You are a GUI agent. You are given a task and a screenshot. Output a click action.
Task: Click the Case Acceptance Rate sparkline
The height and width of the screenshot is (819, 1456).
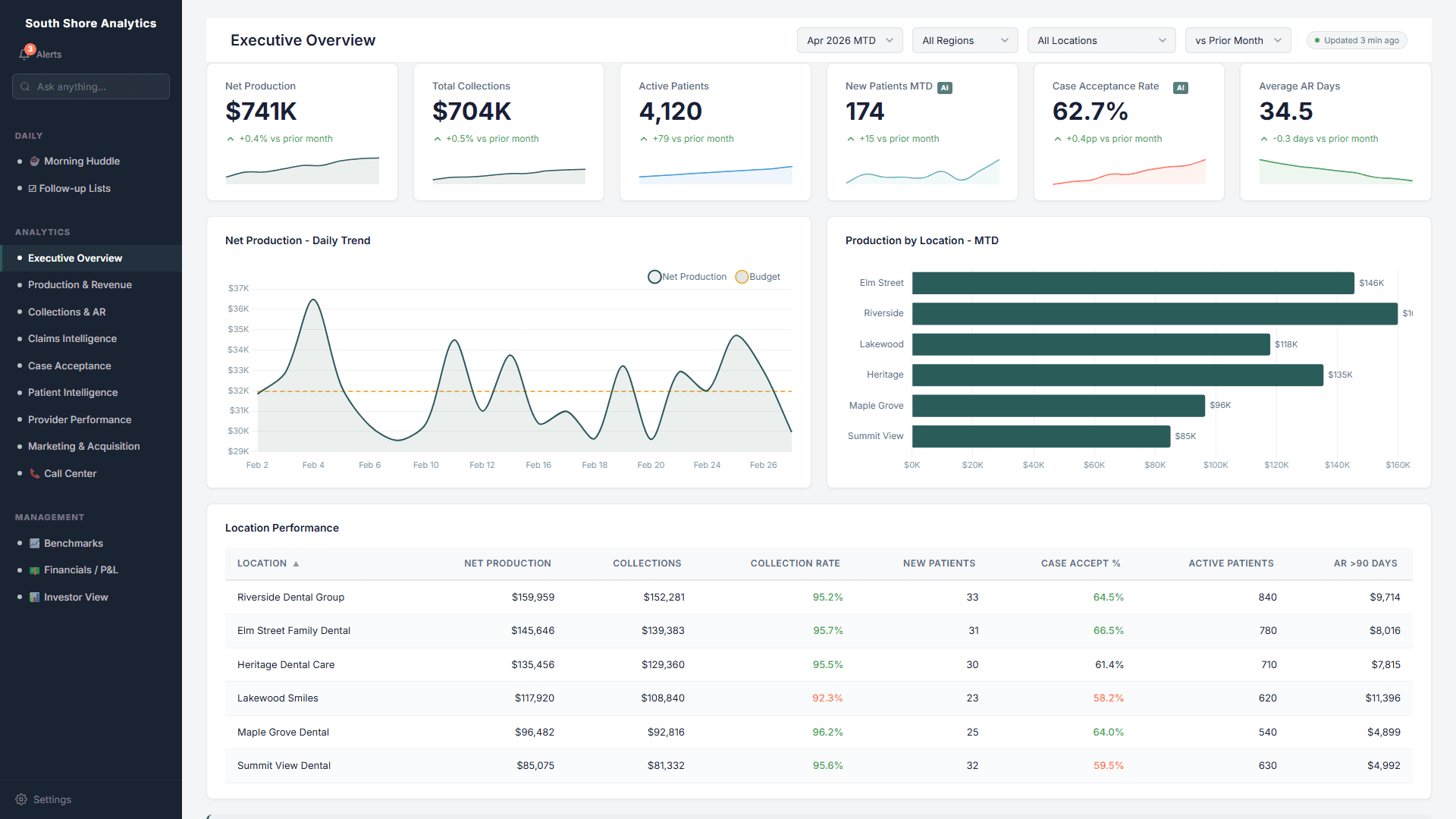pos(1129,171)
